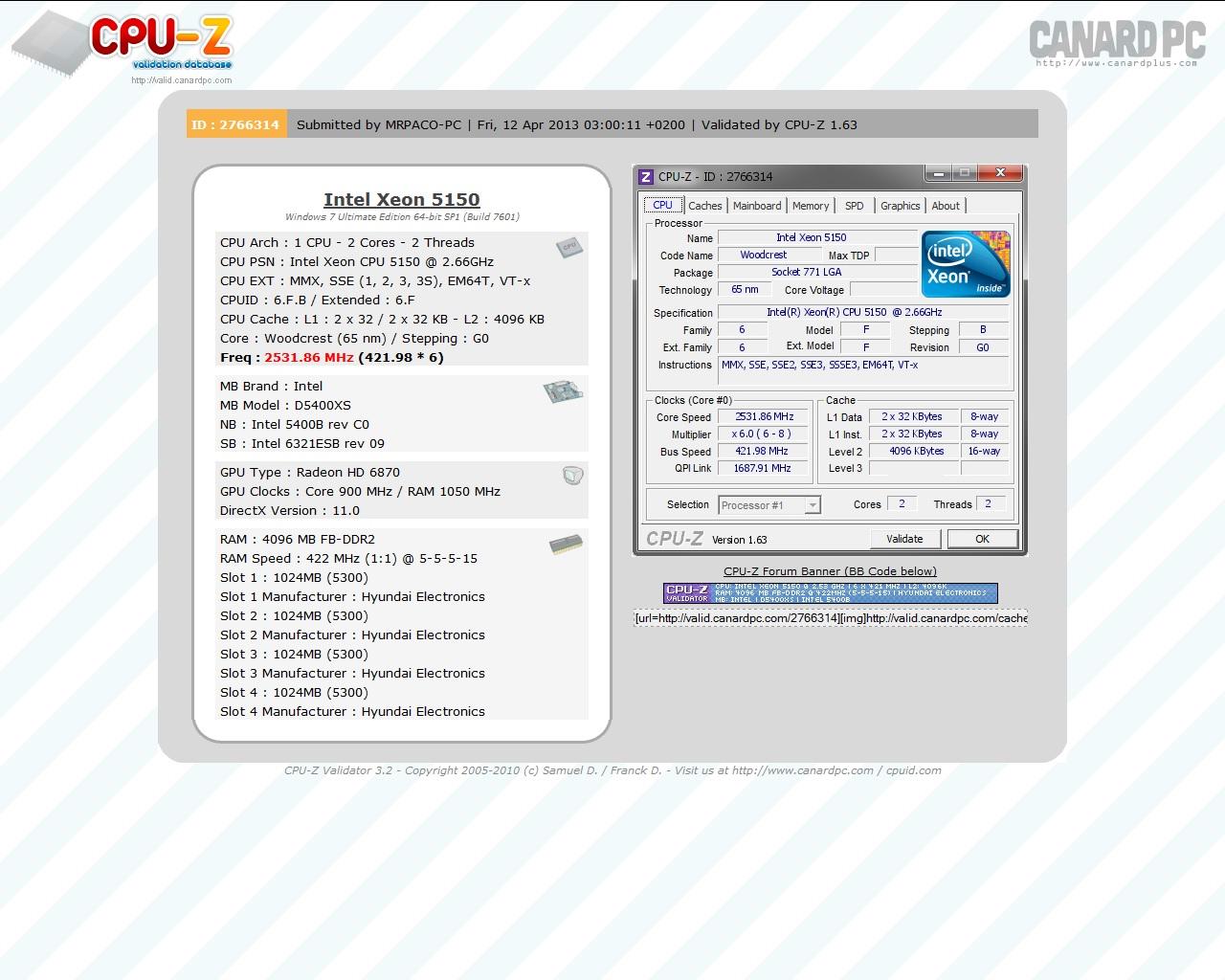This screenshot has height=980, width=1225.
Task: Click the CPU-Z validation database logo
Action: (122, 44)
